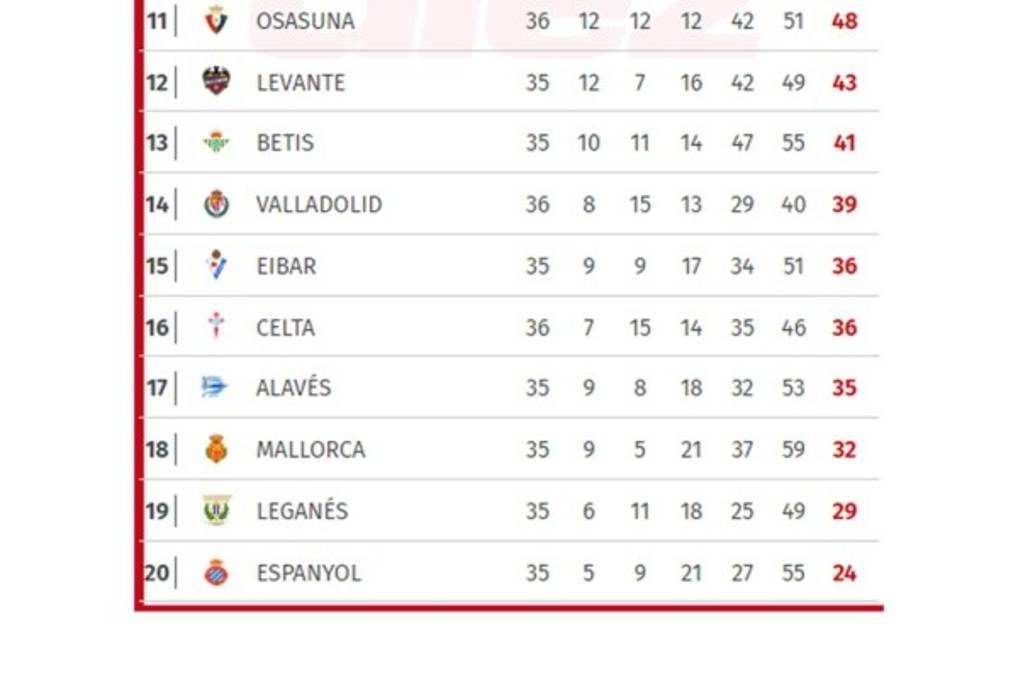Click the Levante club crest
This screenshot has width=1018, height=675.
pyautogui.click(x=216, y=81)
